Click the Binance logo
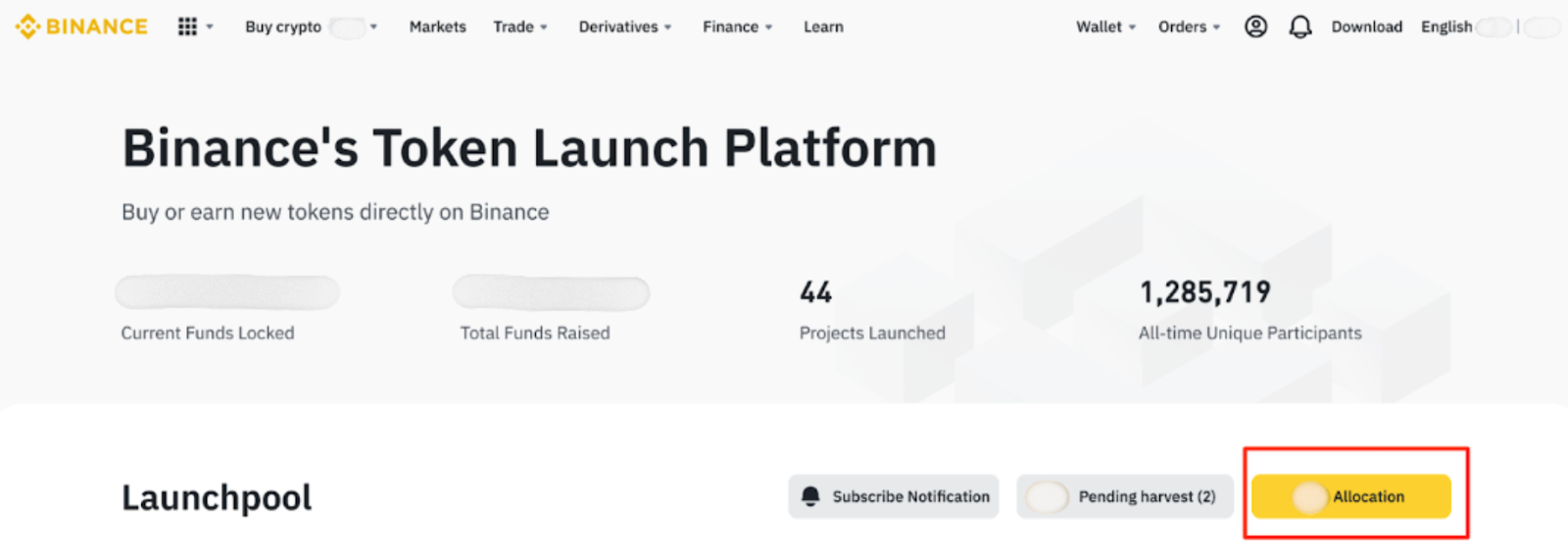This screenshot has height=560, width=1568. (x=81, y=26)
